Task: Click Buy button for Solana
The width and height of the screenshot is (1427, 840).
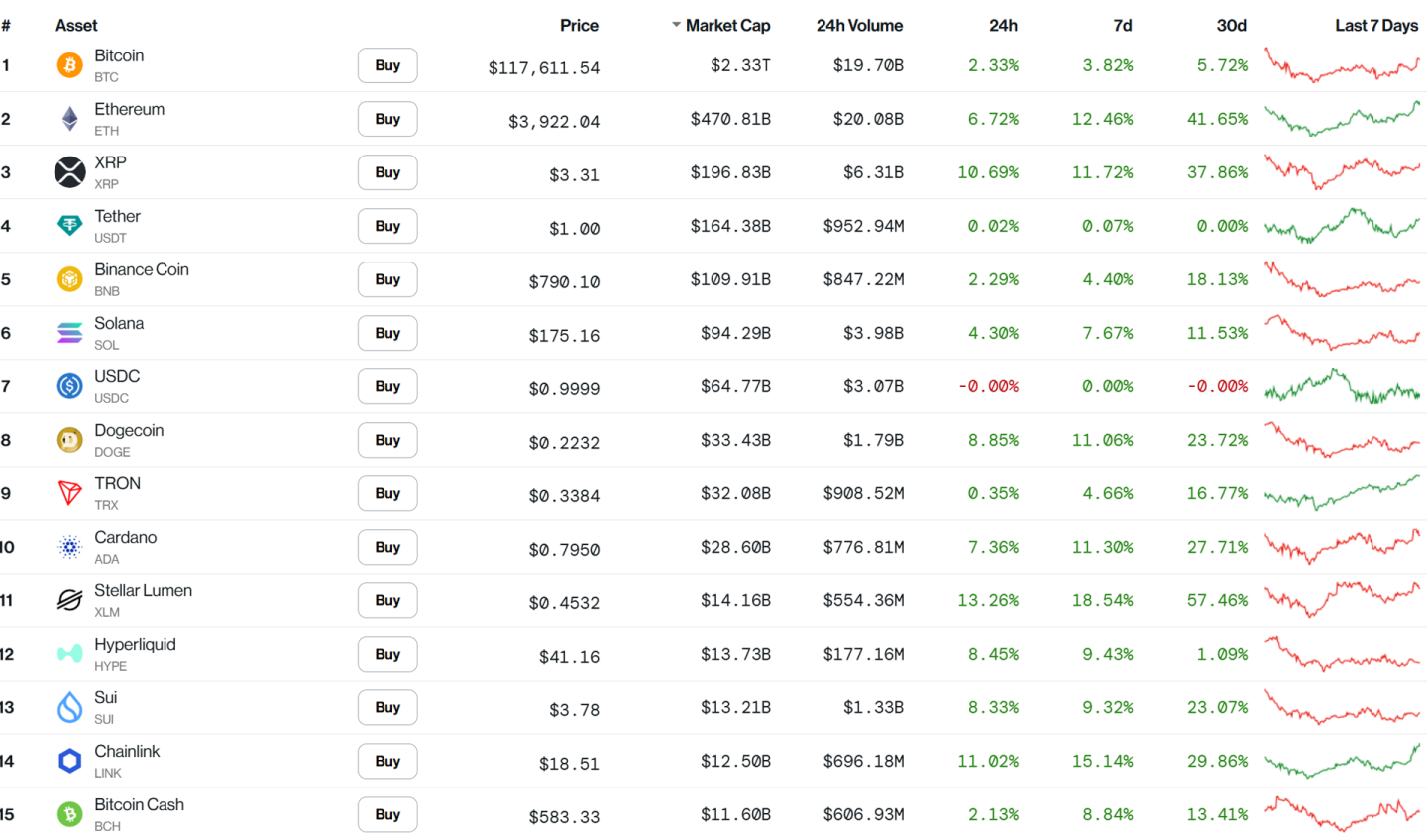Action: click(x=387, y=333)
